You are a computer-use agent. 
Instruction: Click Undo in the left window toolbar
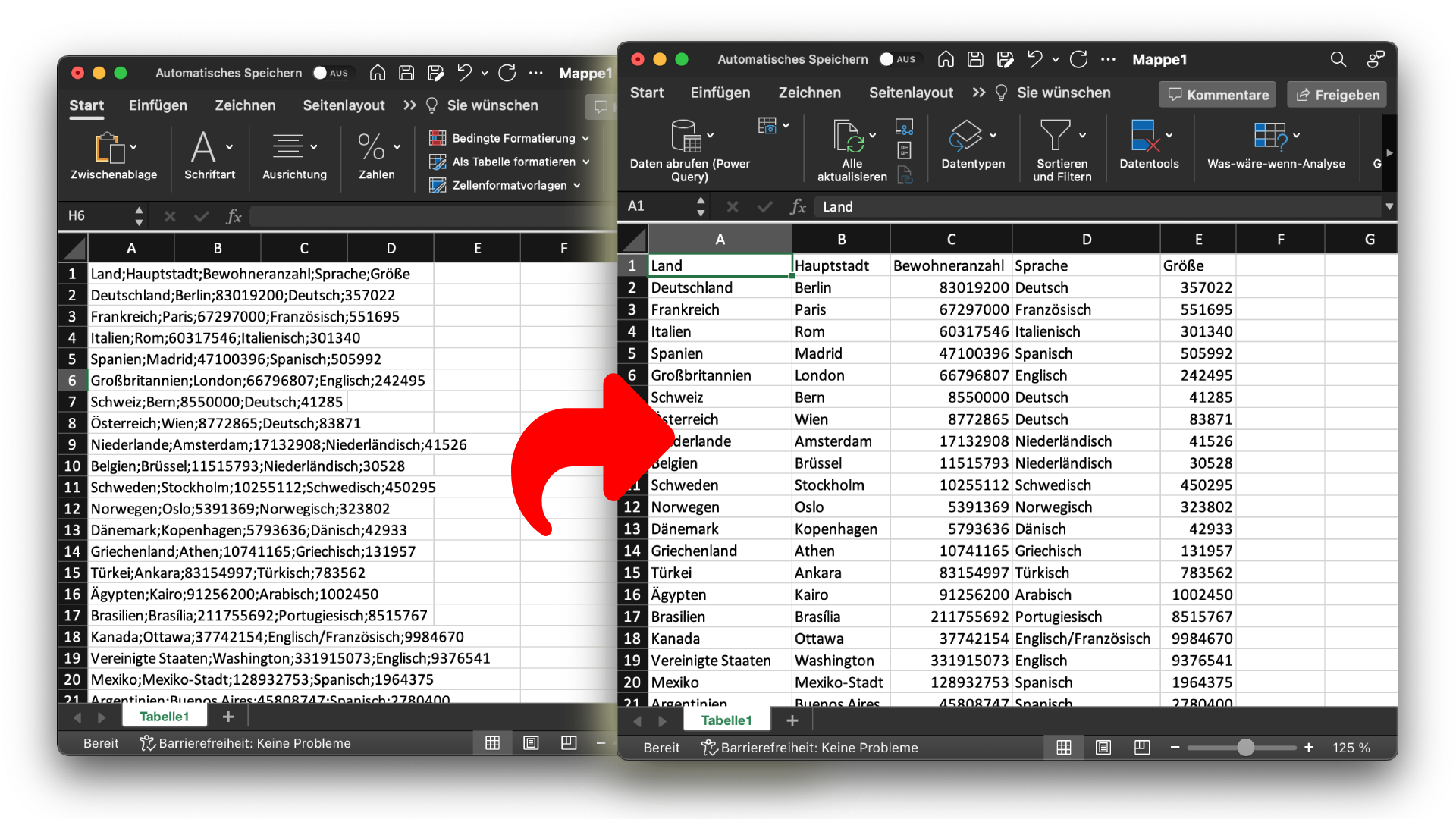click(x=465, y=73)
